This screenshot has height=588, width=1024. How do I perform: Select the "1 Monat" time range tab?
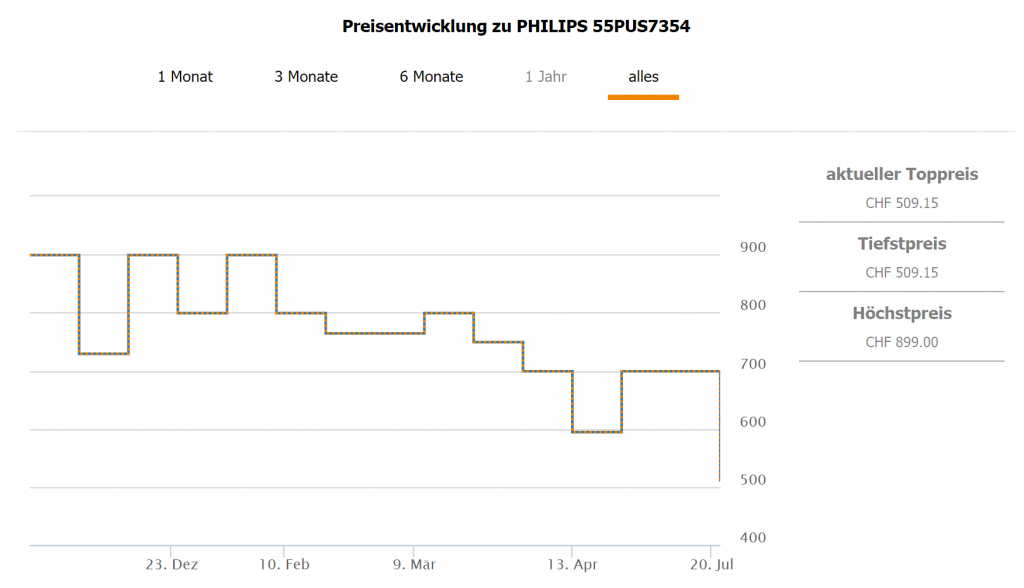185,77
